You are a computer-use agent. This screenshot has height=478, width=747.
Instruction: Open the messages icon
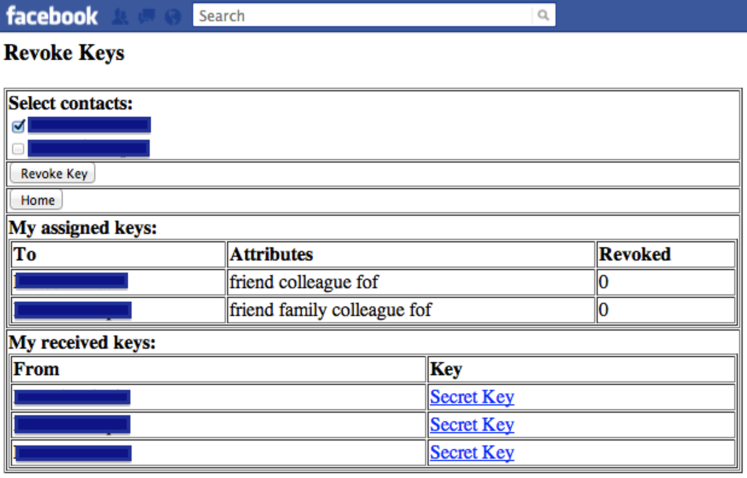coord(146,17)
